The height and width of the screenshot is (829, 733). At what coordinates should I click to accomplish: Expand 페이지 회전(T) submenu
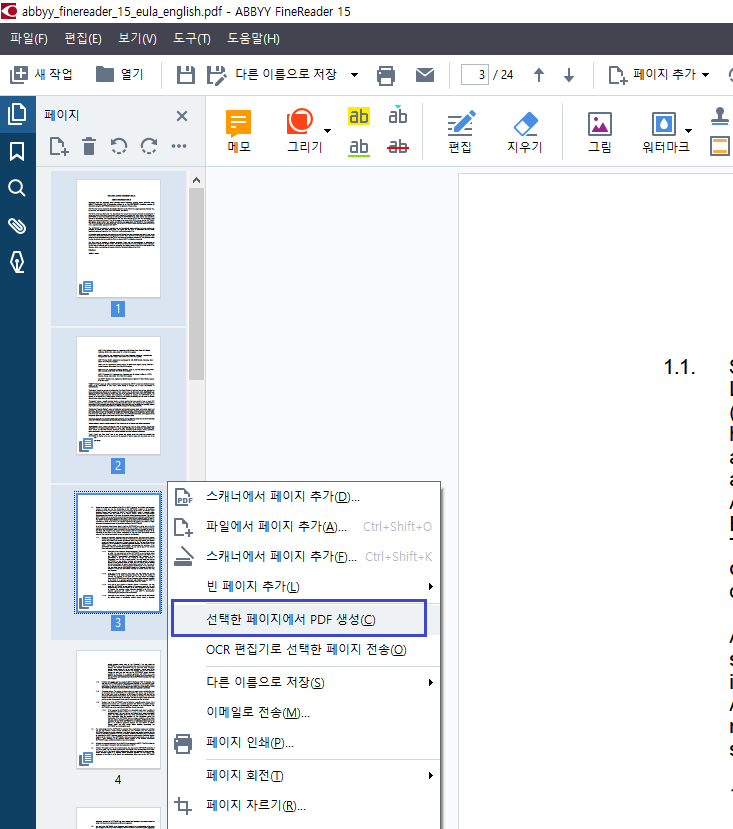[304, 776]
